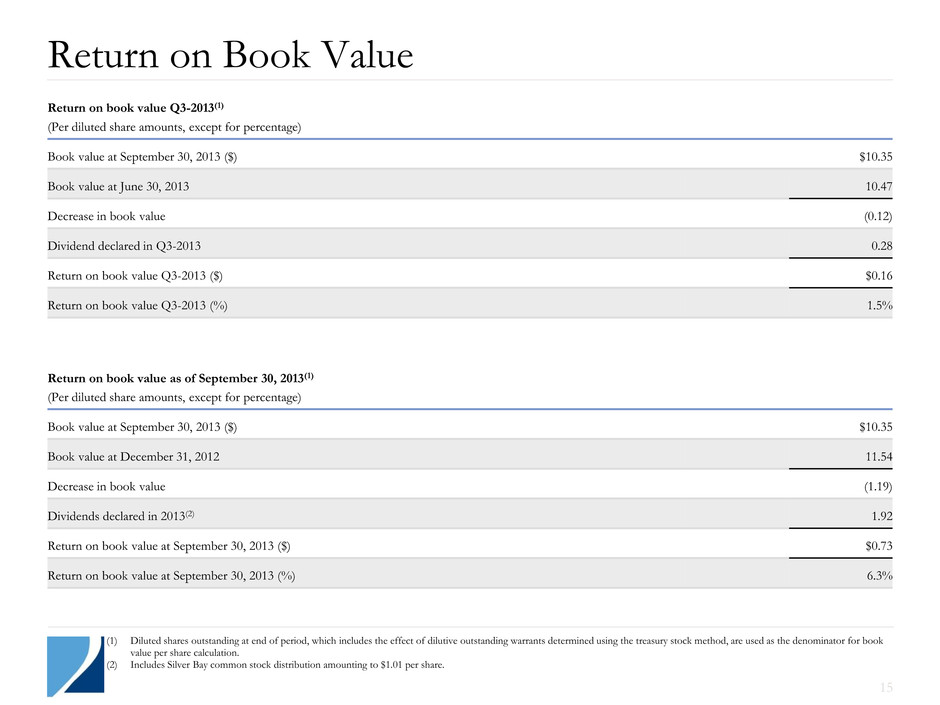Click the $0.16 Q3-2013 return value
The image size is (940, 705).
[875, 275]
